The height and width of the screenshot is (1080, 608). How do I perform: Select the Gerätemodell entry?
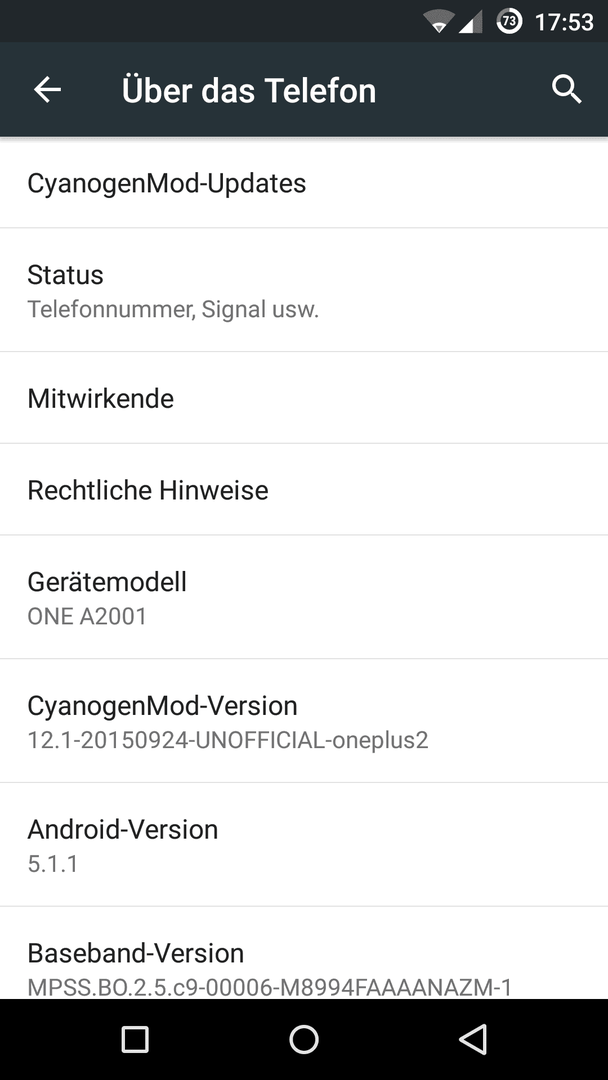(x=304, y=597)
